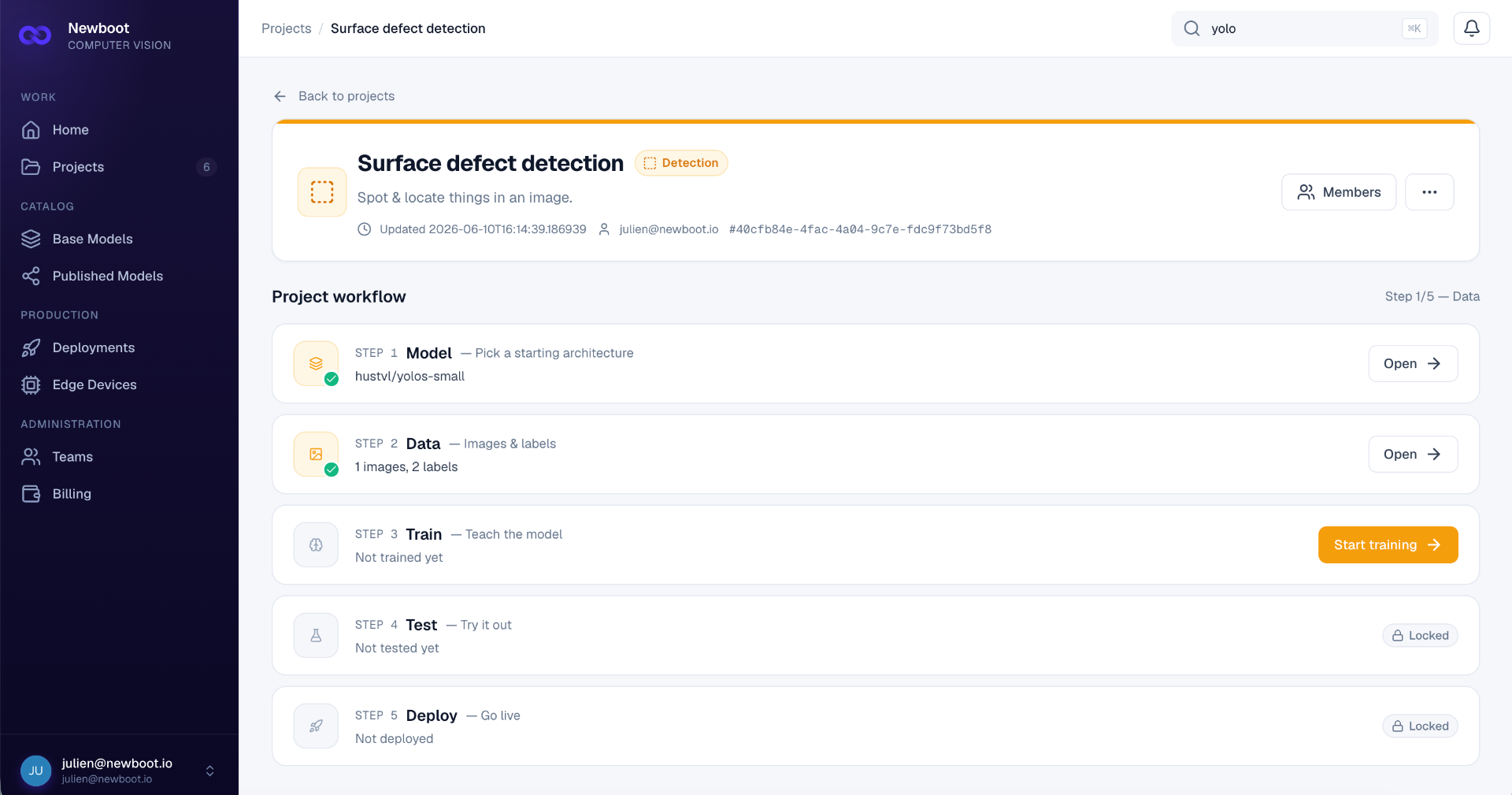Click the Step 3 Train brain icon
The height and width of the screenshot is (795, 1512).
(316, 544)
